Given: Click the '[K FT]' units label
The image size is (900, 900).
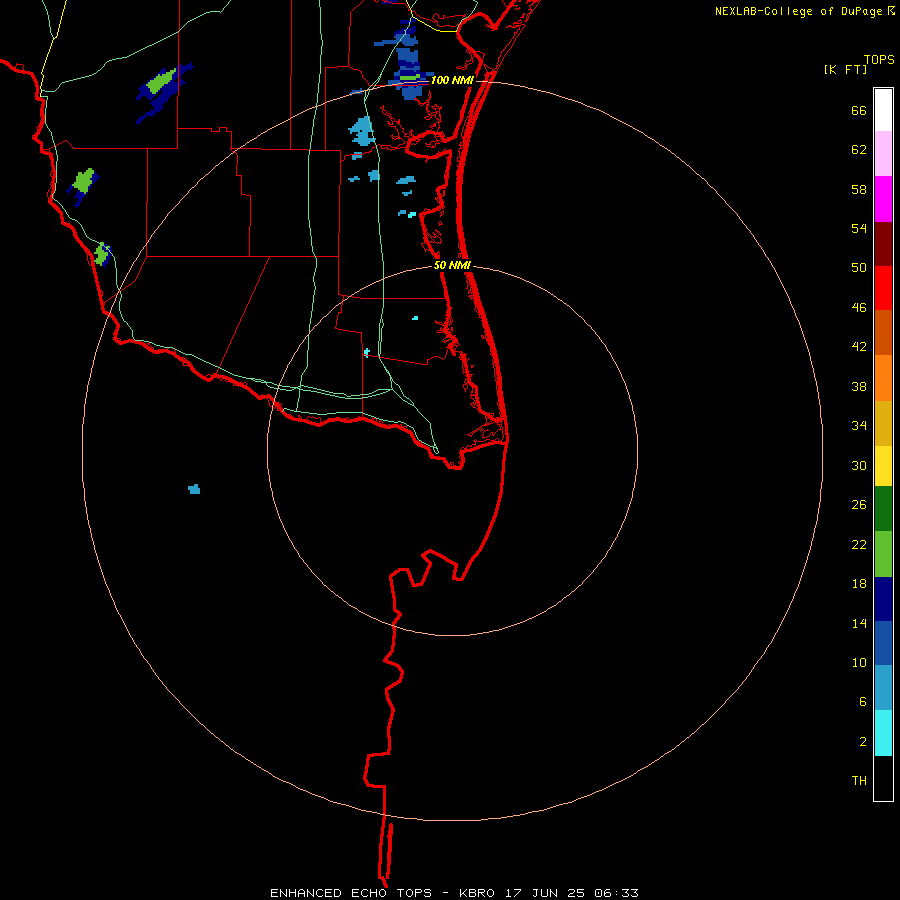Looking at the screenshot, I should 845,69.
